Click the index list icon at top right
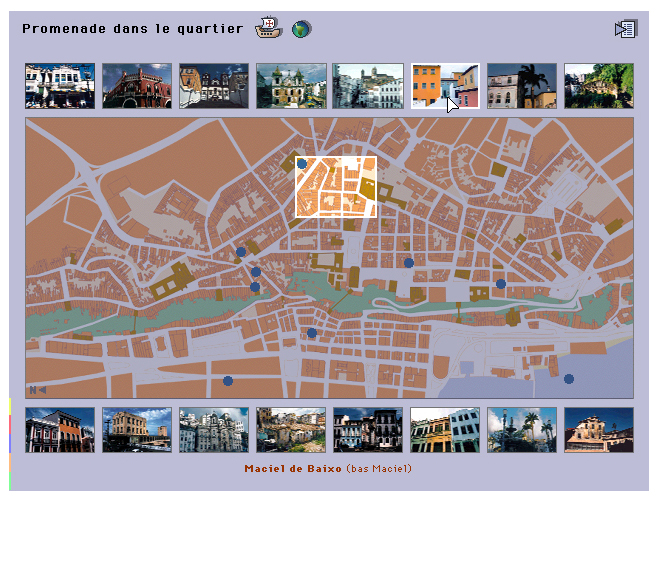The width and height of the screenshot is (658, 573). pos(625,29)
